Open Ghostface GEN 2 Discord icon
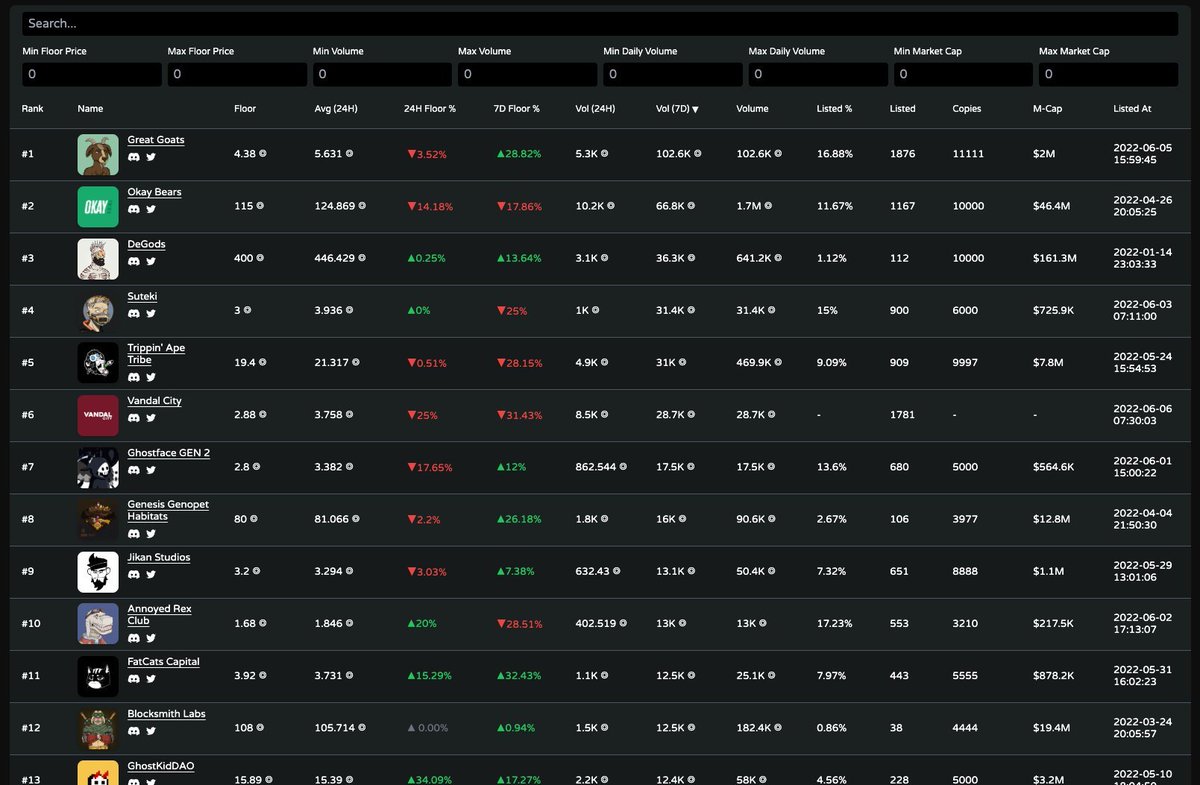Screen dimensions: 1200x785 tap(134, 470)
